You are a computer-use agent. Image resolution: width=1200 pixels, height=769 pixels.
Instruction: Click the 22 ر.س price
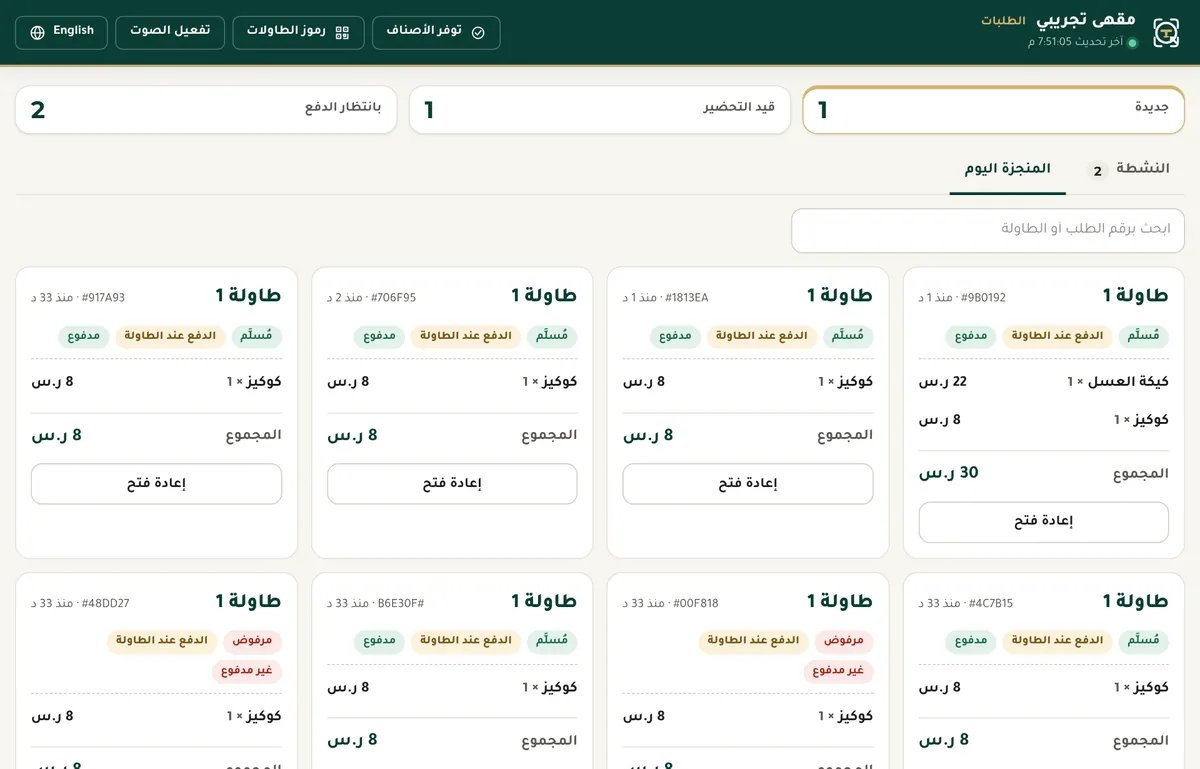click(943, 382)
